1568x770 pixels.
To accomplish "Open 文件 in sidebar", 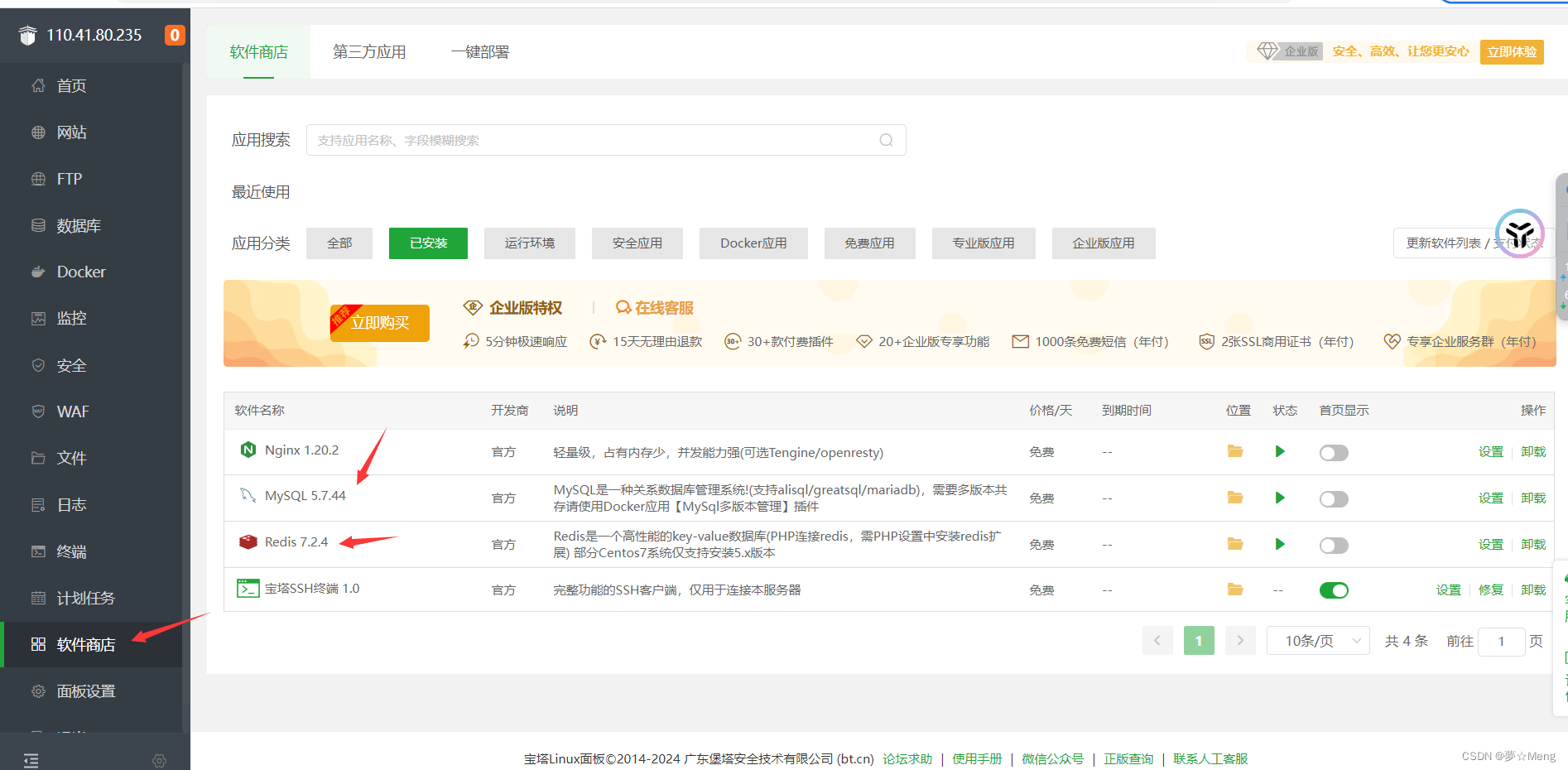I will (91, 458).
